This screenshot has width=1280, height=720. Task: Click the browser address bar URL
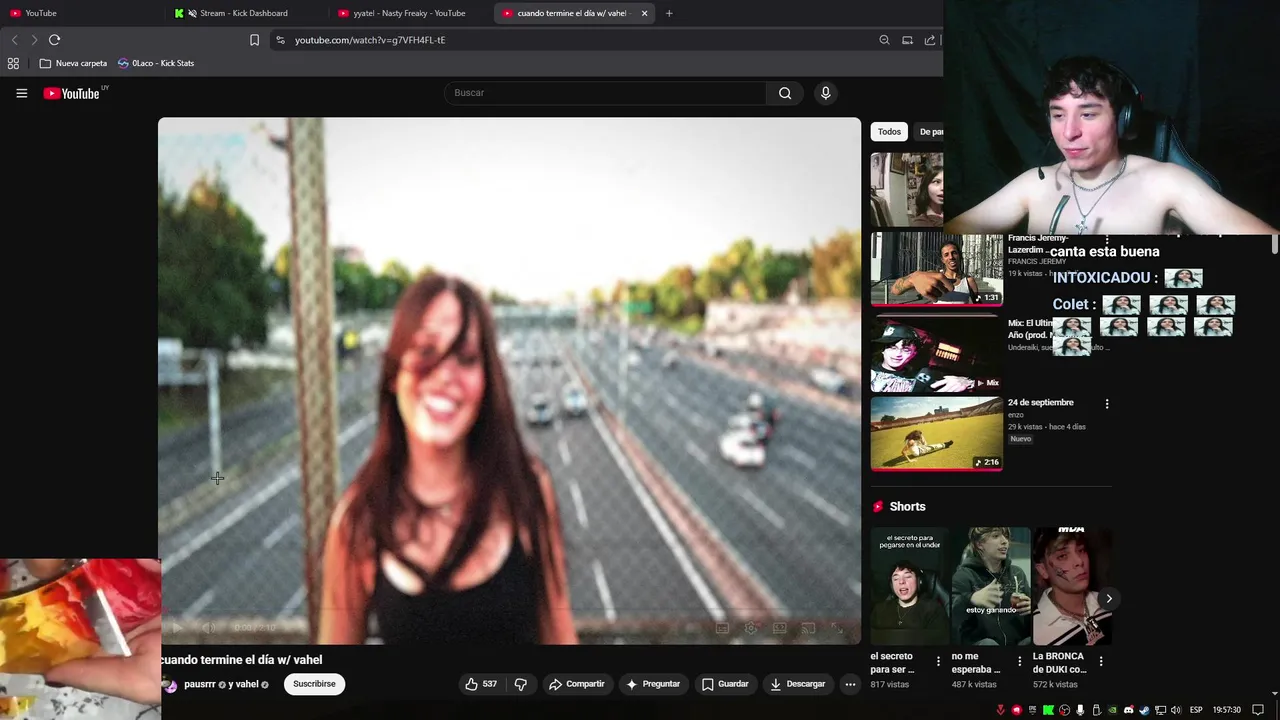tap(370, 40)
